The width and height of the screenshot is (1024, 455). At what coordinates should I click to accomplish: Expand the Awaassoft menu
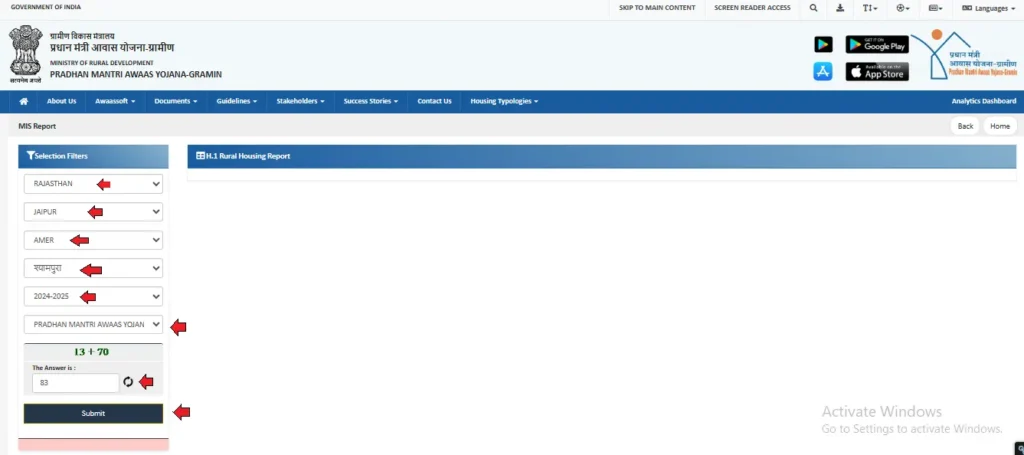coord(115,101)
